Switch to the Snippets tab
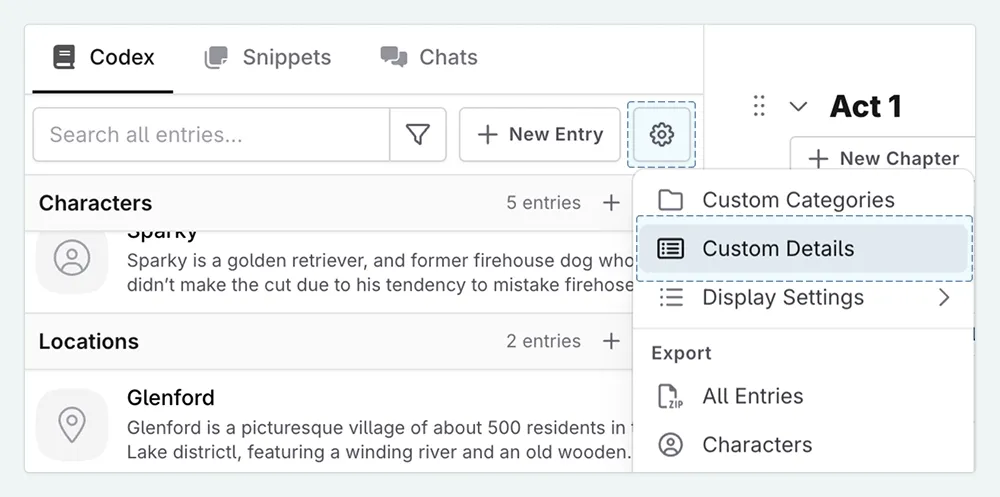Image resolution: width=1000 pixels, height=497 pixels. (x=268, y=58)
